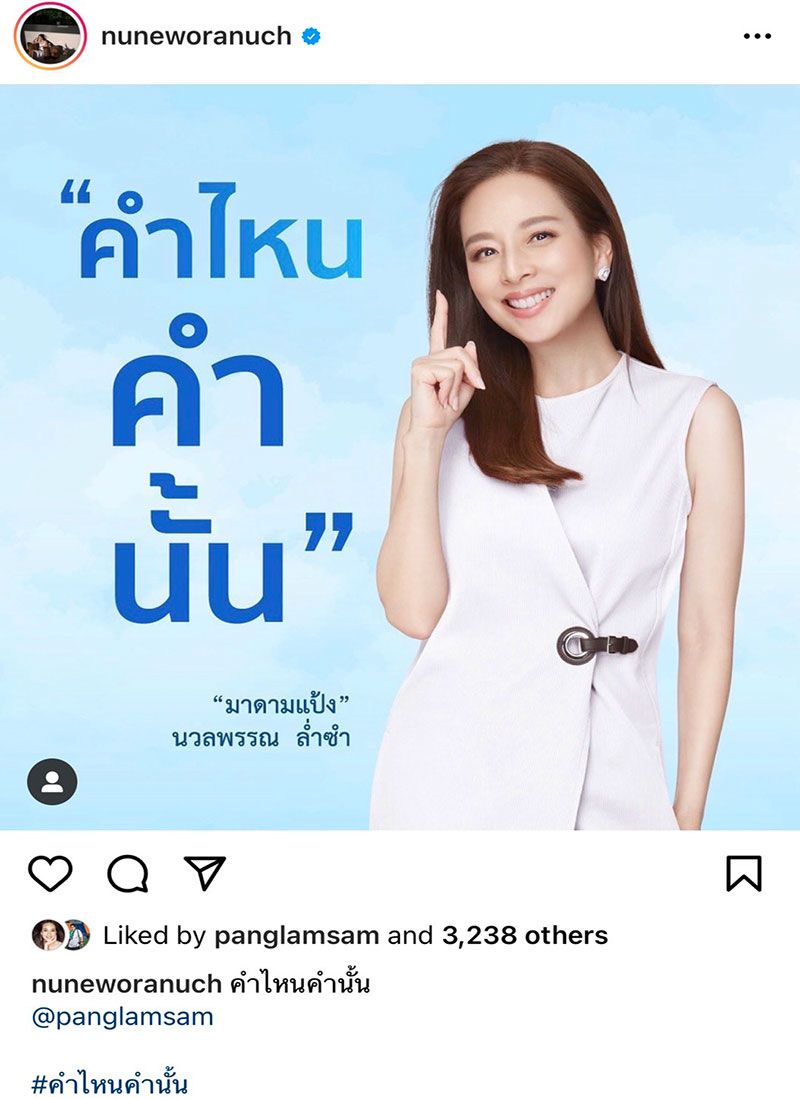
Task: Like the post with the heart icon
Action: tap(51, 873)
